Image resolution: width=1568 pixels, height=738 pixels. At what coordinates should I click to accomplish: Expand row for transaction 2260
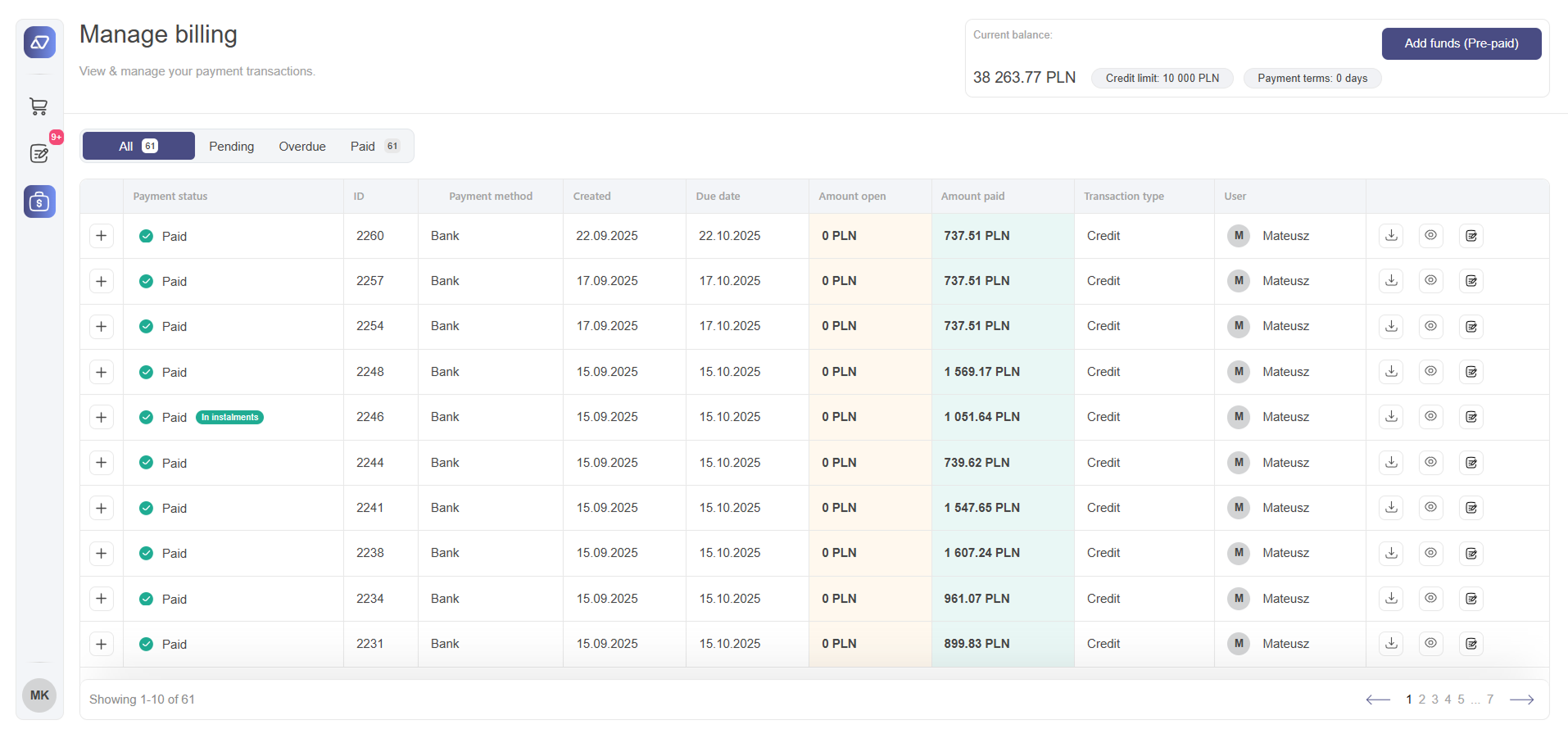(102, 236)
